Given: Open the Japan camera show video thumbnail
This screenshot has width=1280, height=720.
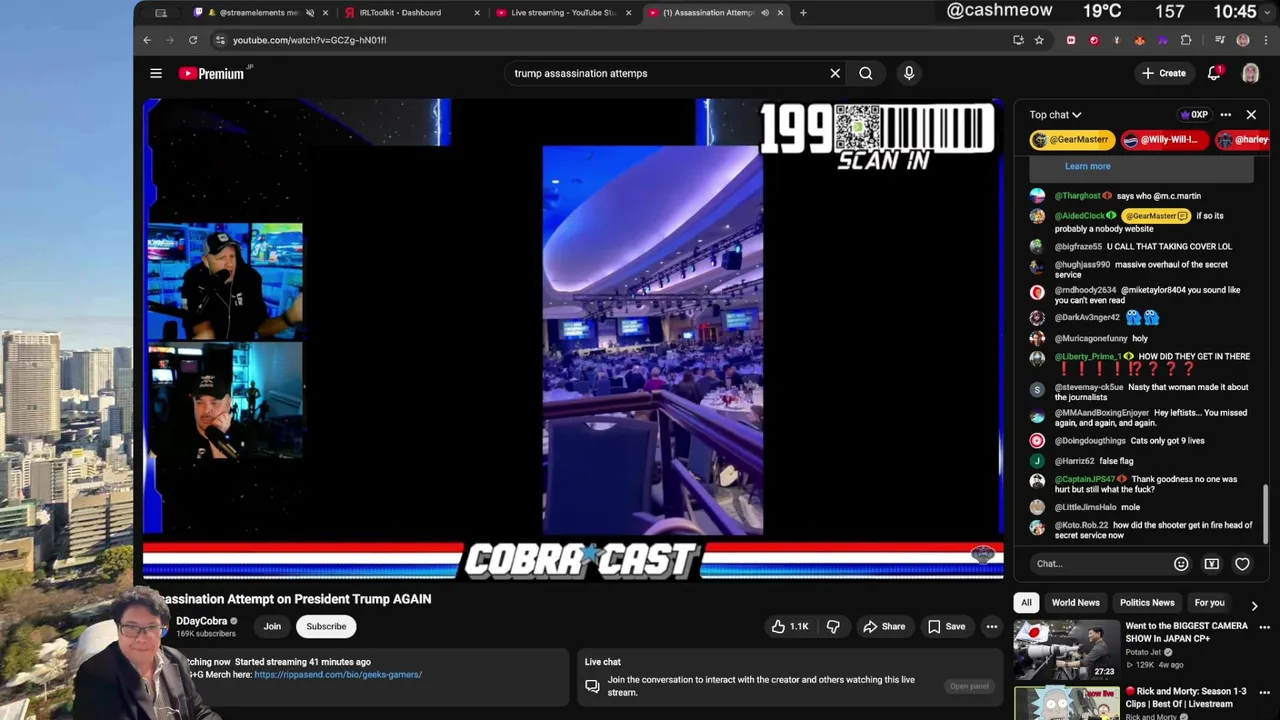Looking at the screenshot, I should [x=1067, y=650].
